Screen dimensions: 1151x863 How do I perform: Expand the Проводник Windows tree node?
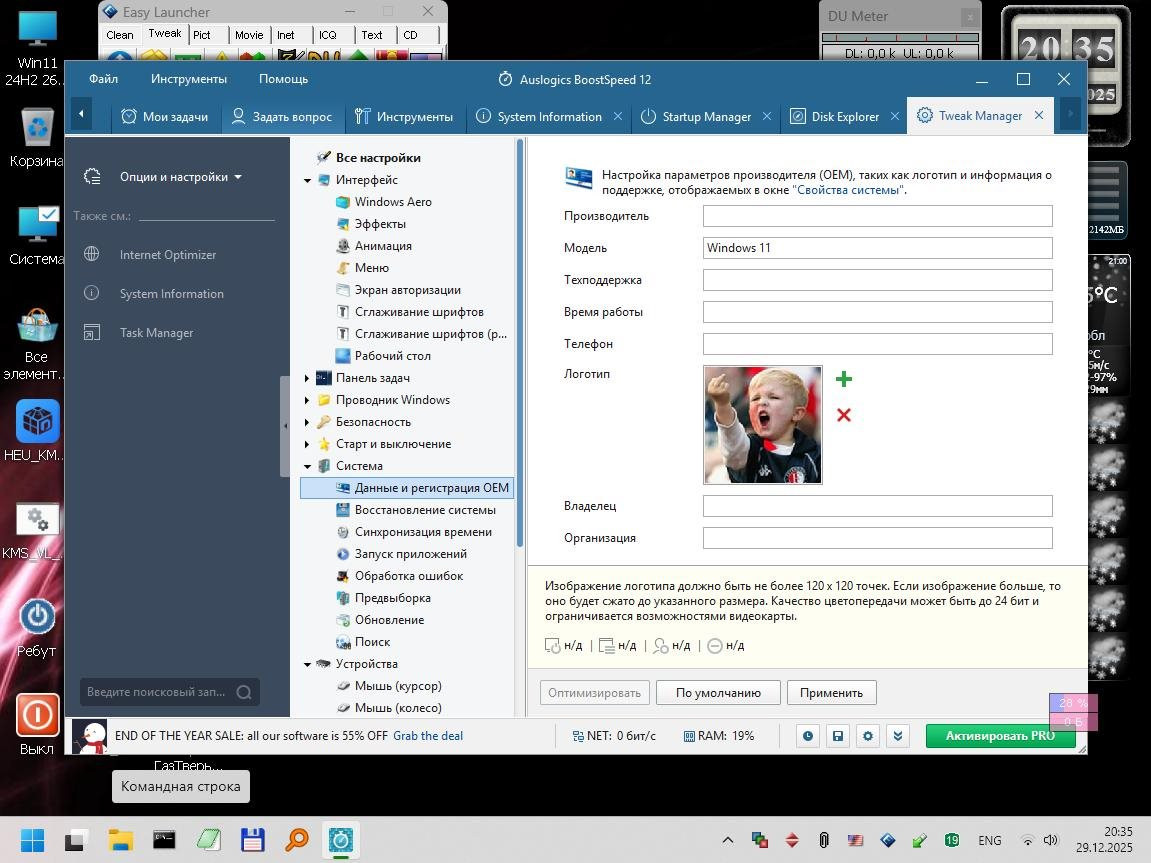[x=308, y=400]
